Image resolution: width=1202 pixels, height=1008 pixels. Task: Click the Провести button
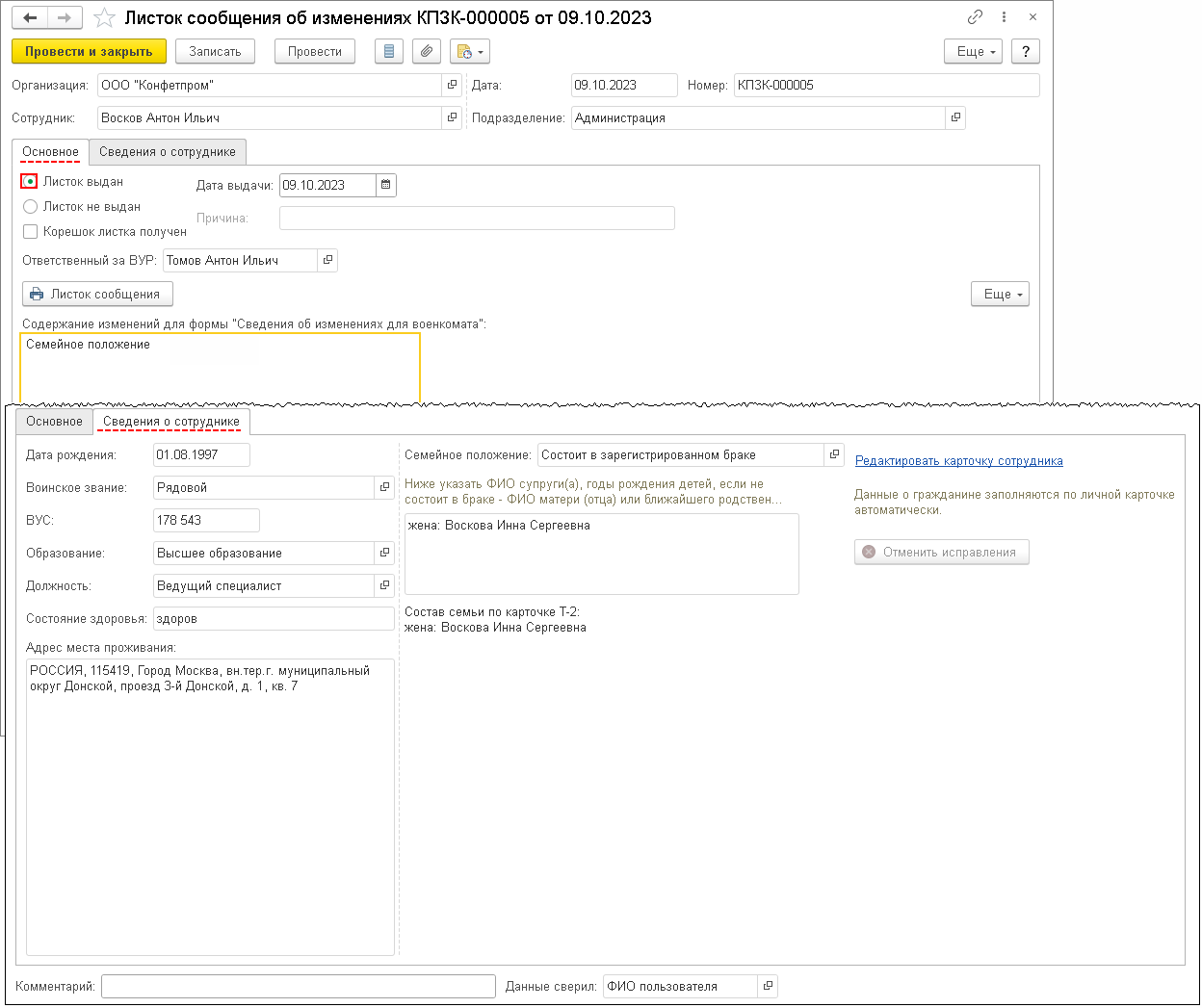click(x=315, y=52)
